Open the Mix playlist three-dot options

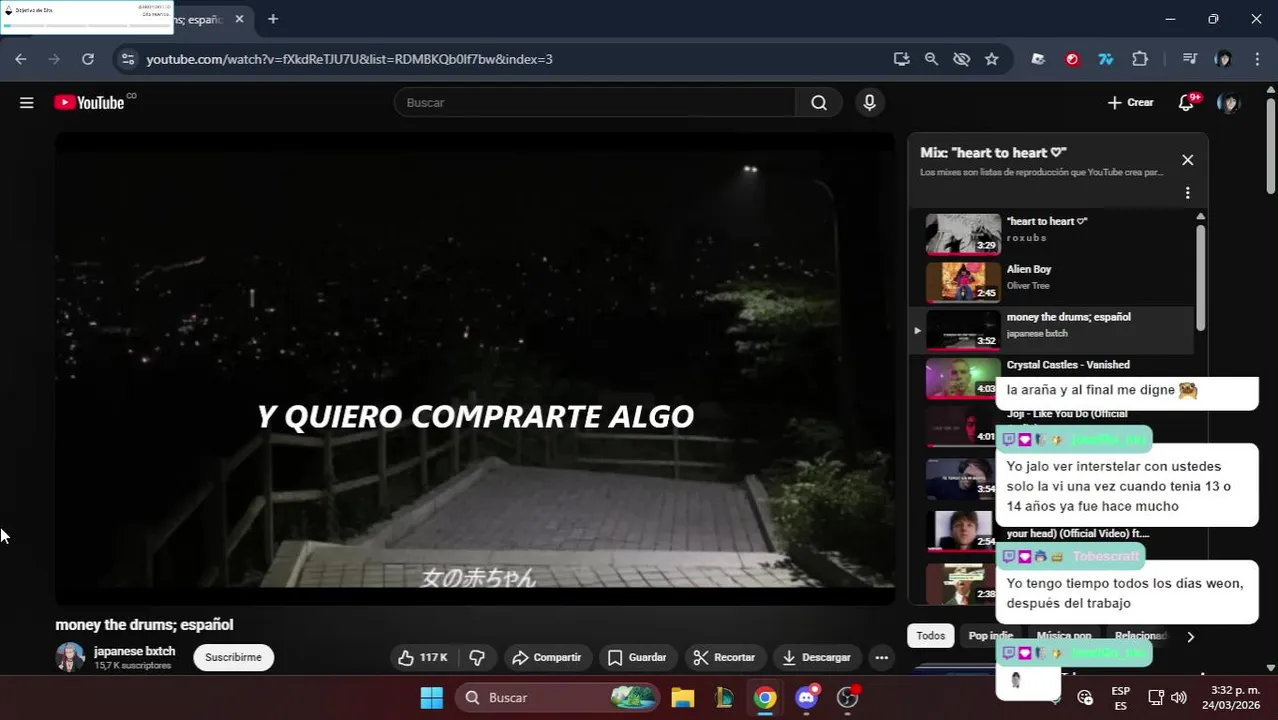point(1187,193)
